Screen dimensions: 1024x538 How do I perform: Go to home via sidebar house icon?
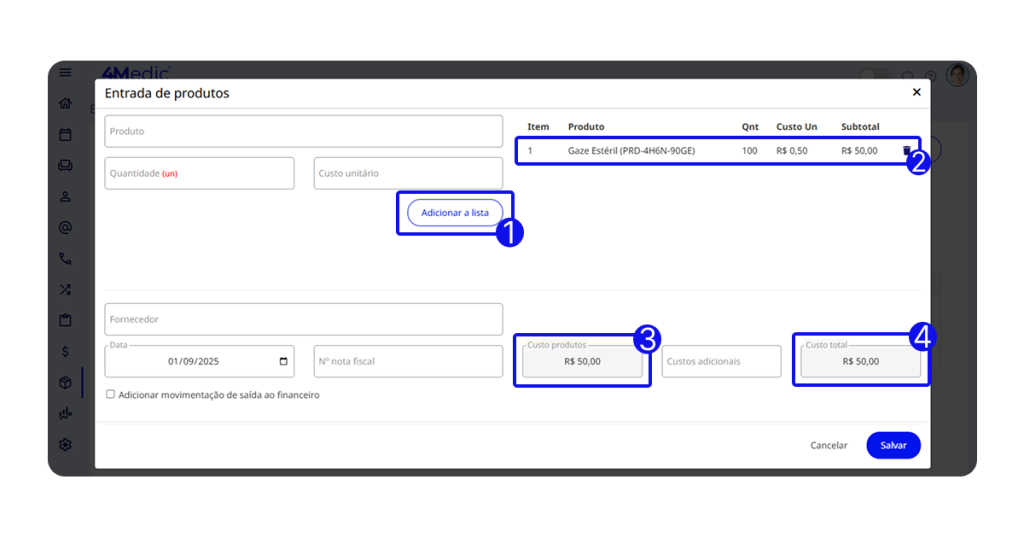pyautogui.click(x=65, y=104)
